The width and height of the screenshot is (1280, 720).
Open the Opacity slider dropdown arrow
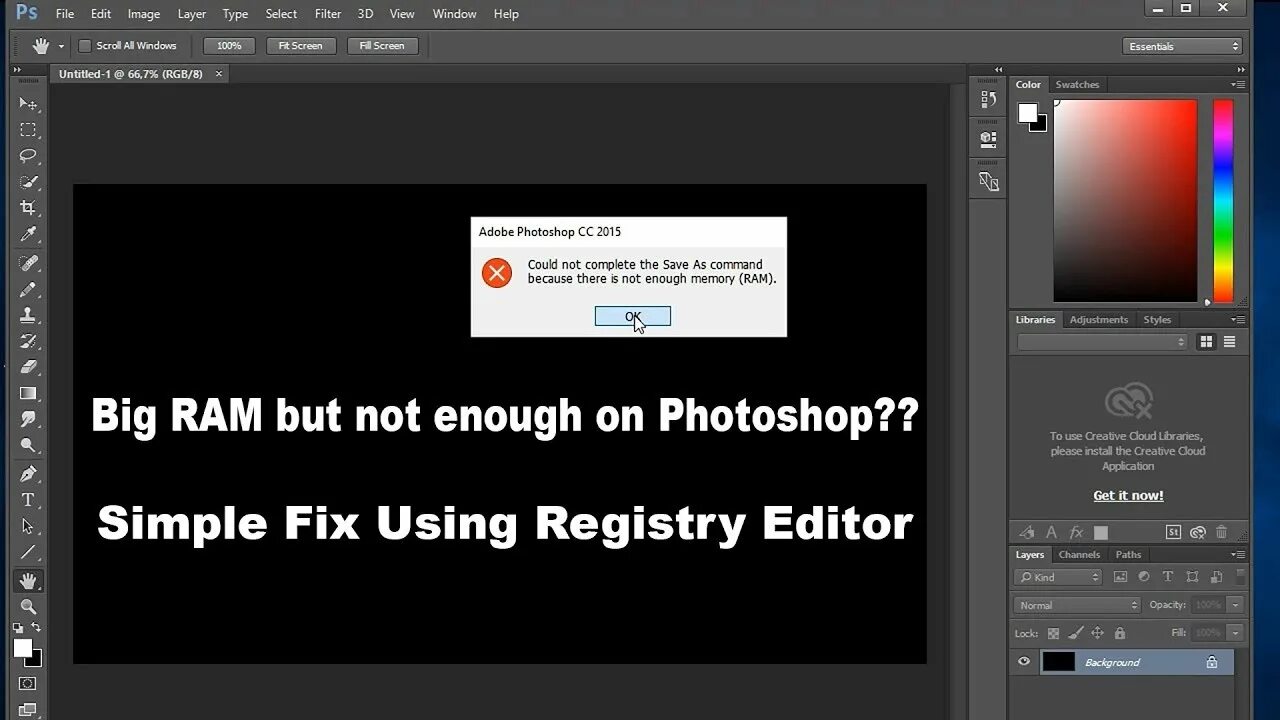point(1235,605)
